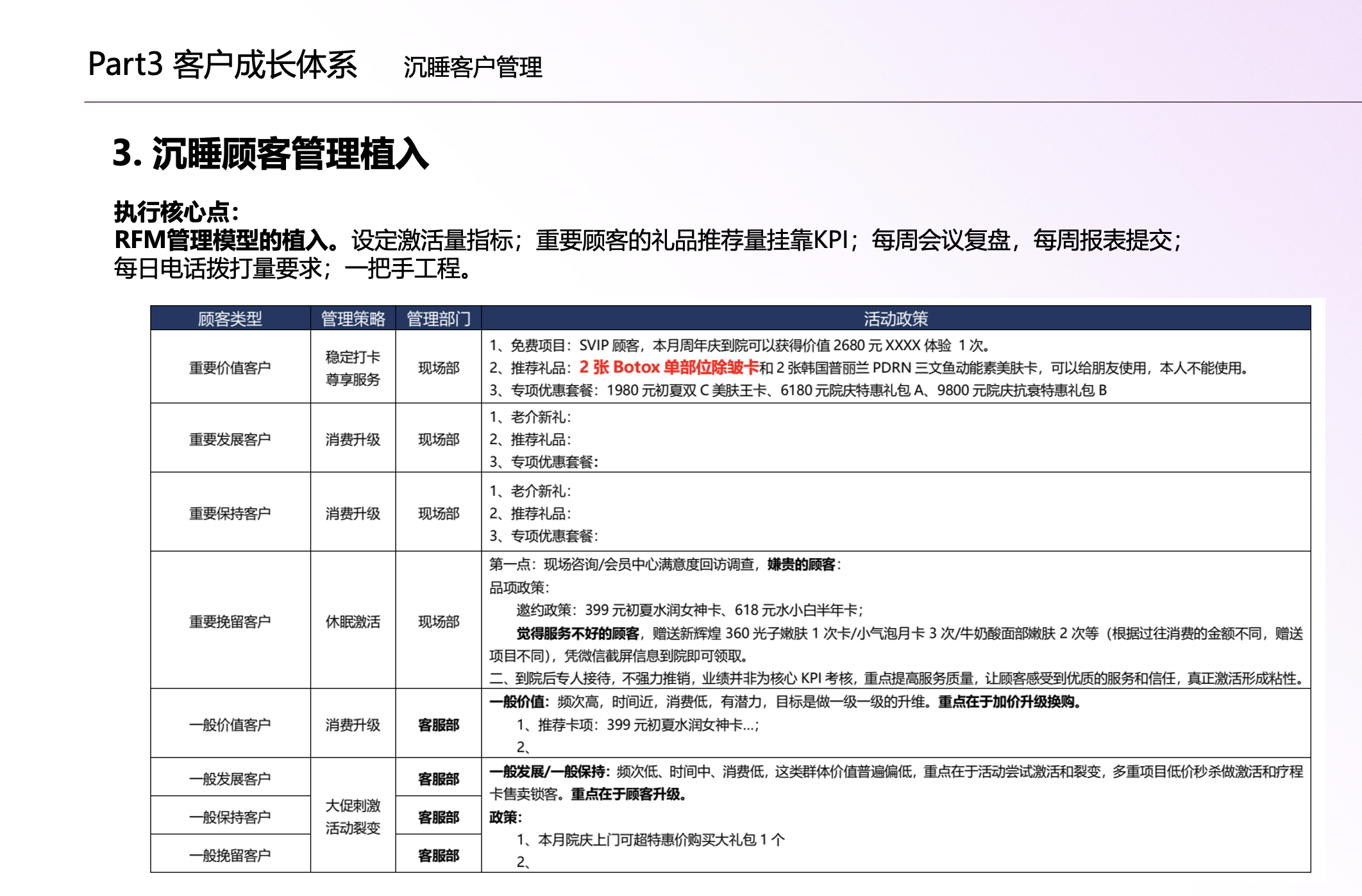Click the '稳定打卡 尊享服务' cell

click(x=353, y=368)
